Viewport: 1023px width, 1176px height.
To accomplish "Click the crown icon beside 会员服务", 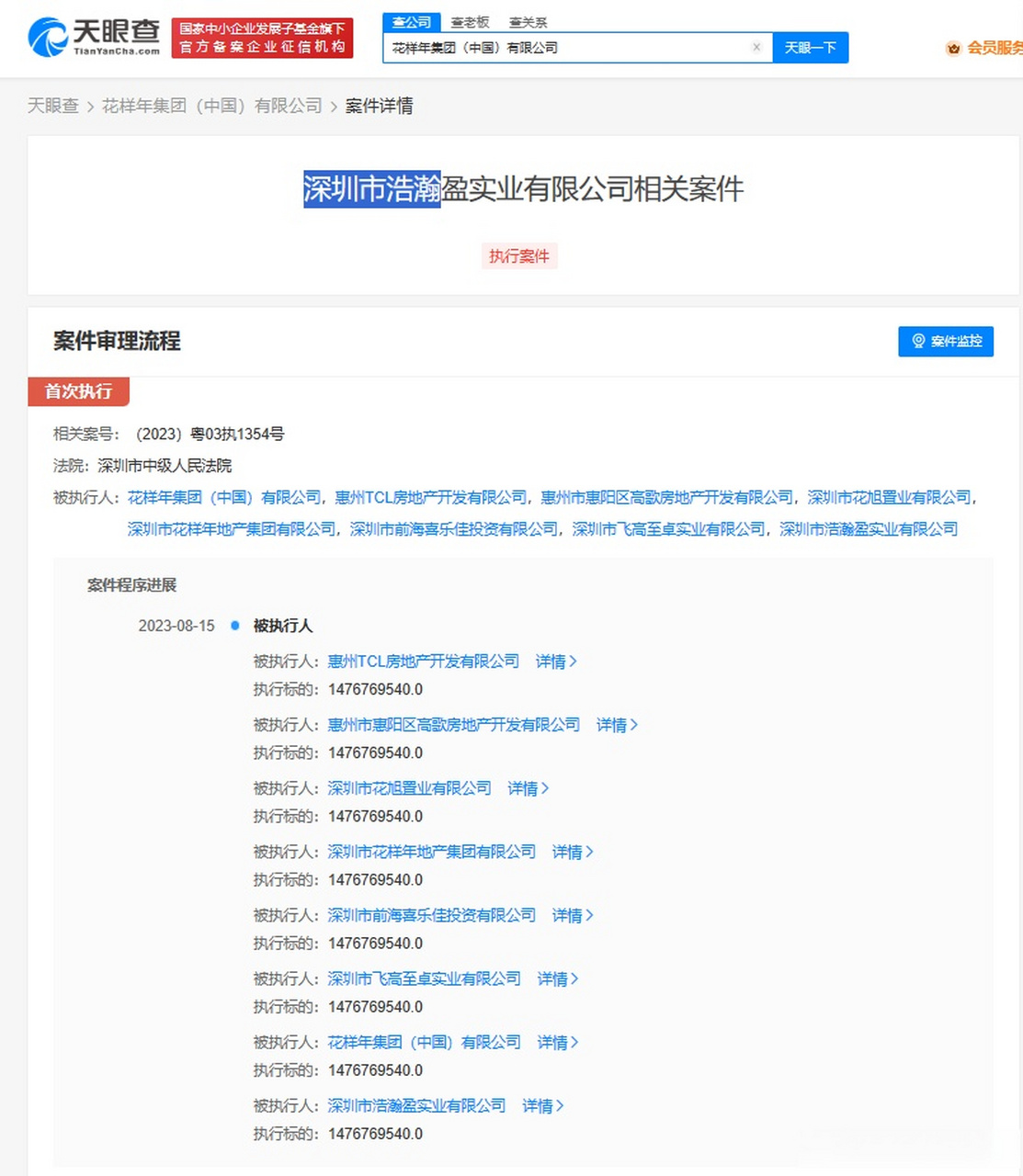I will point(953,50).
